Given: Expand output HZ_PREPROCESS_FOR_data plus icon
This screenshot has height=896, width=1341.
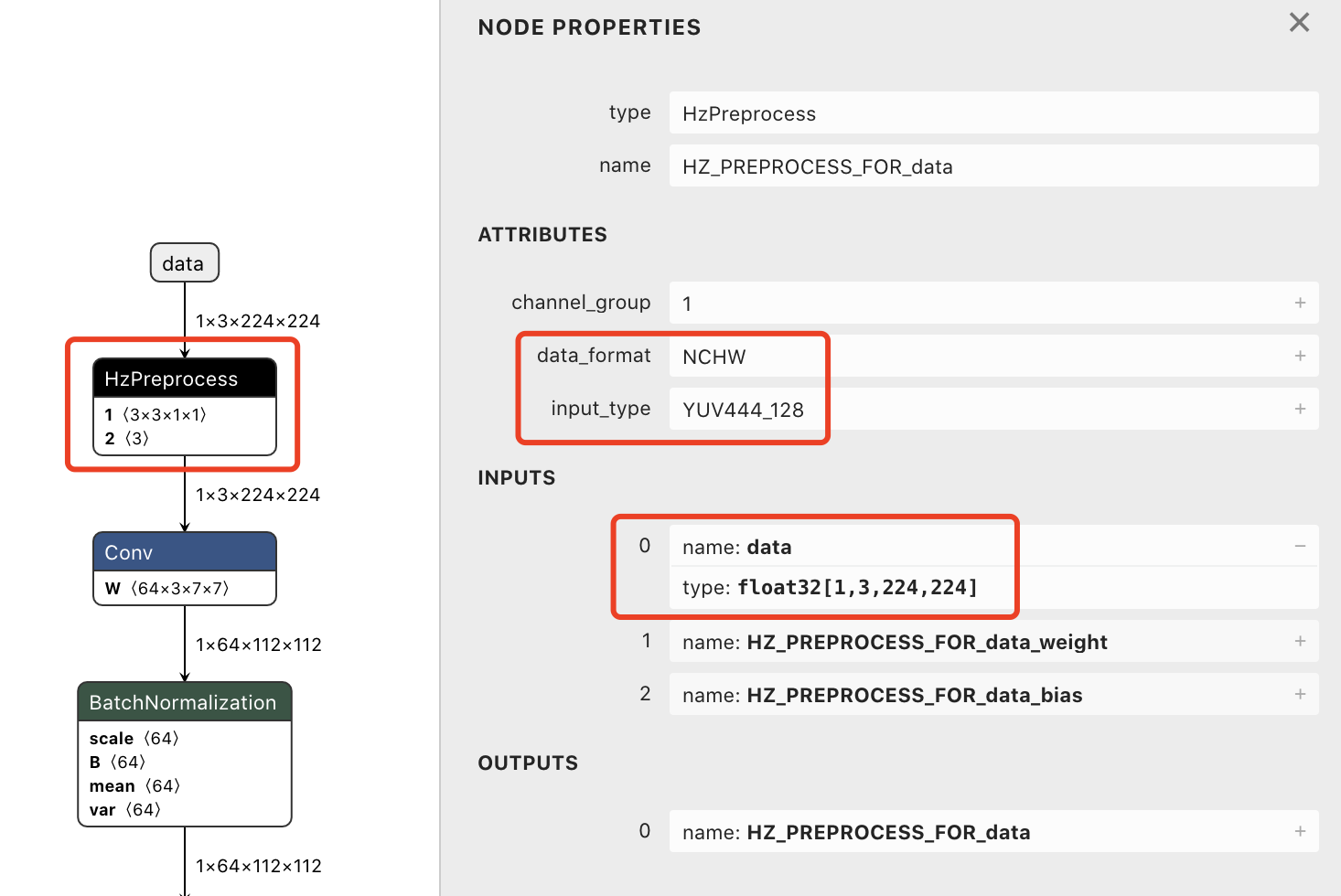Looking at the screenshot, I should [x=1300, y=831].
